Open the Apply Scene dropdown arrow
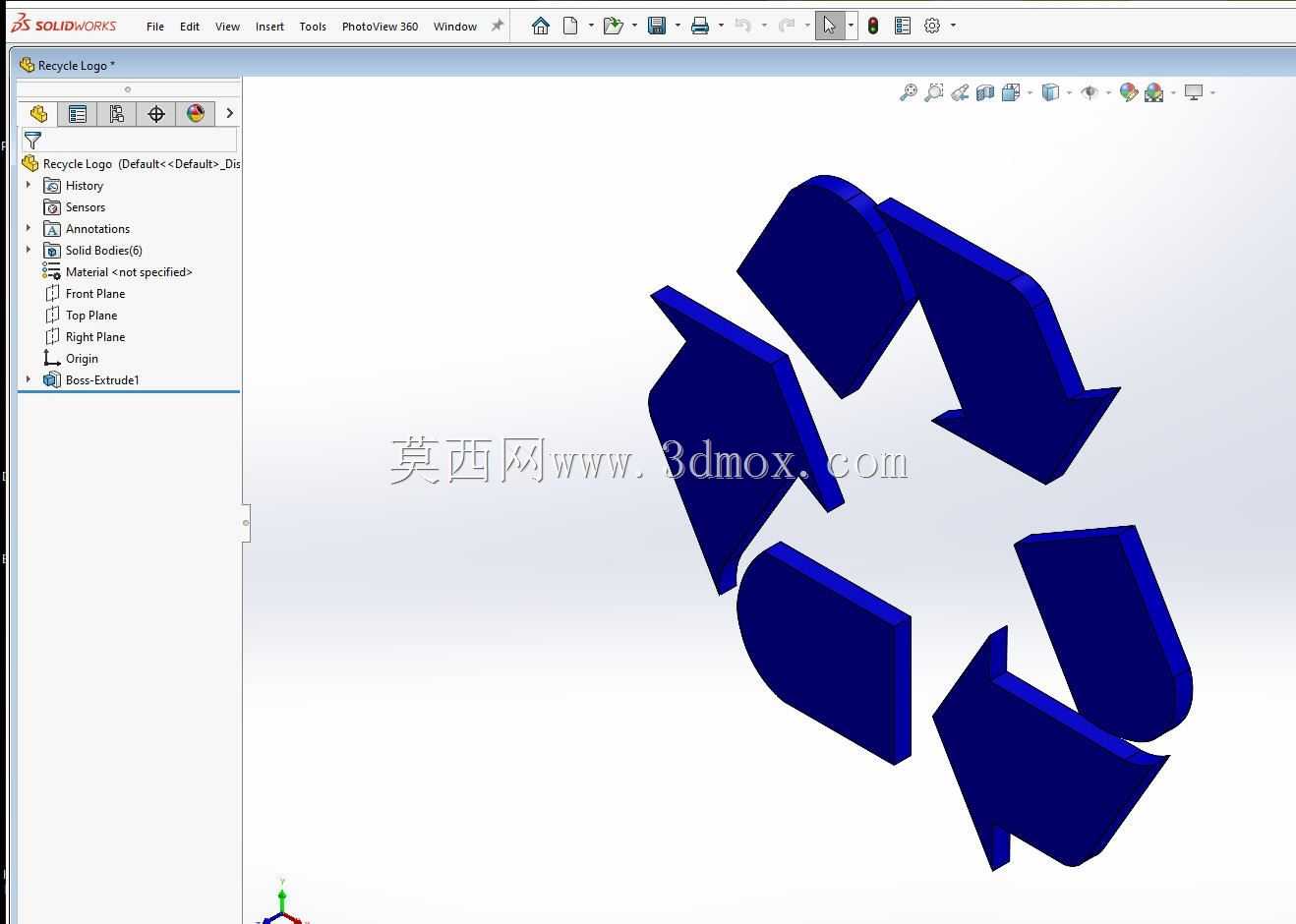The width and height of the screenshot is (1296, 924). point(1173,93)
